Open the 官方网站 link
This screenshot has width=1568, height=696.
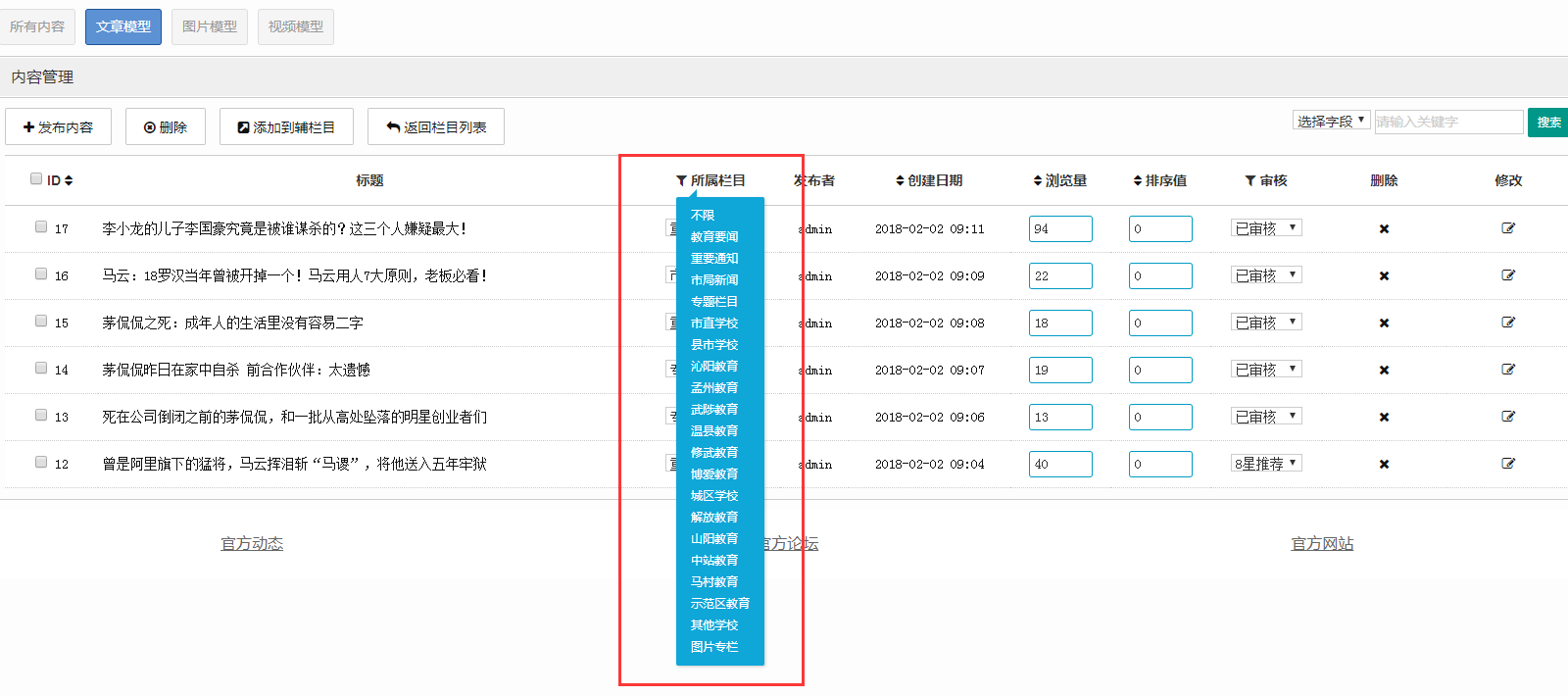(1322, 543)
